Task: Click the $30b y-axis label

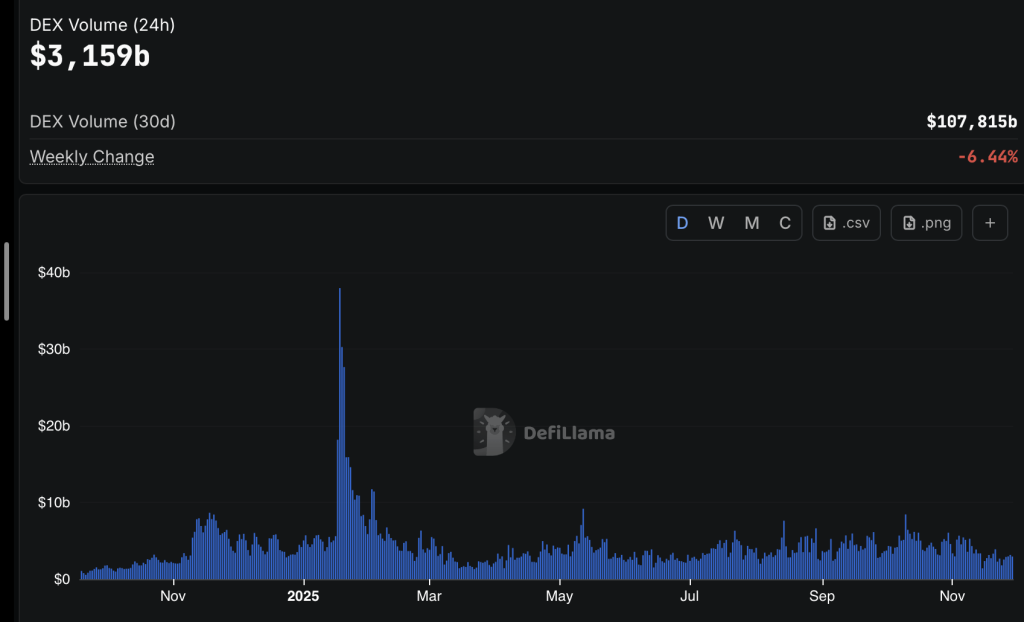Action: [x=54, y=349]
